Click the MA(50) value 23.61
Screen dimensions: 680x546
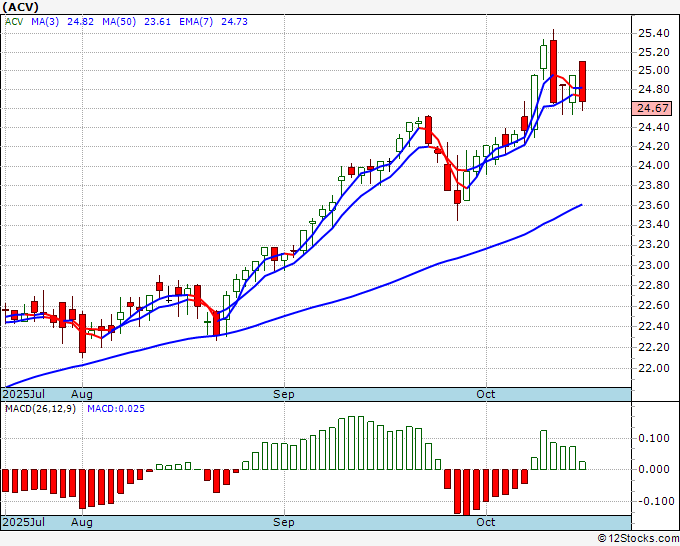coord(157,21)
